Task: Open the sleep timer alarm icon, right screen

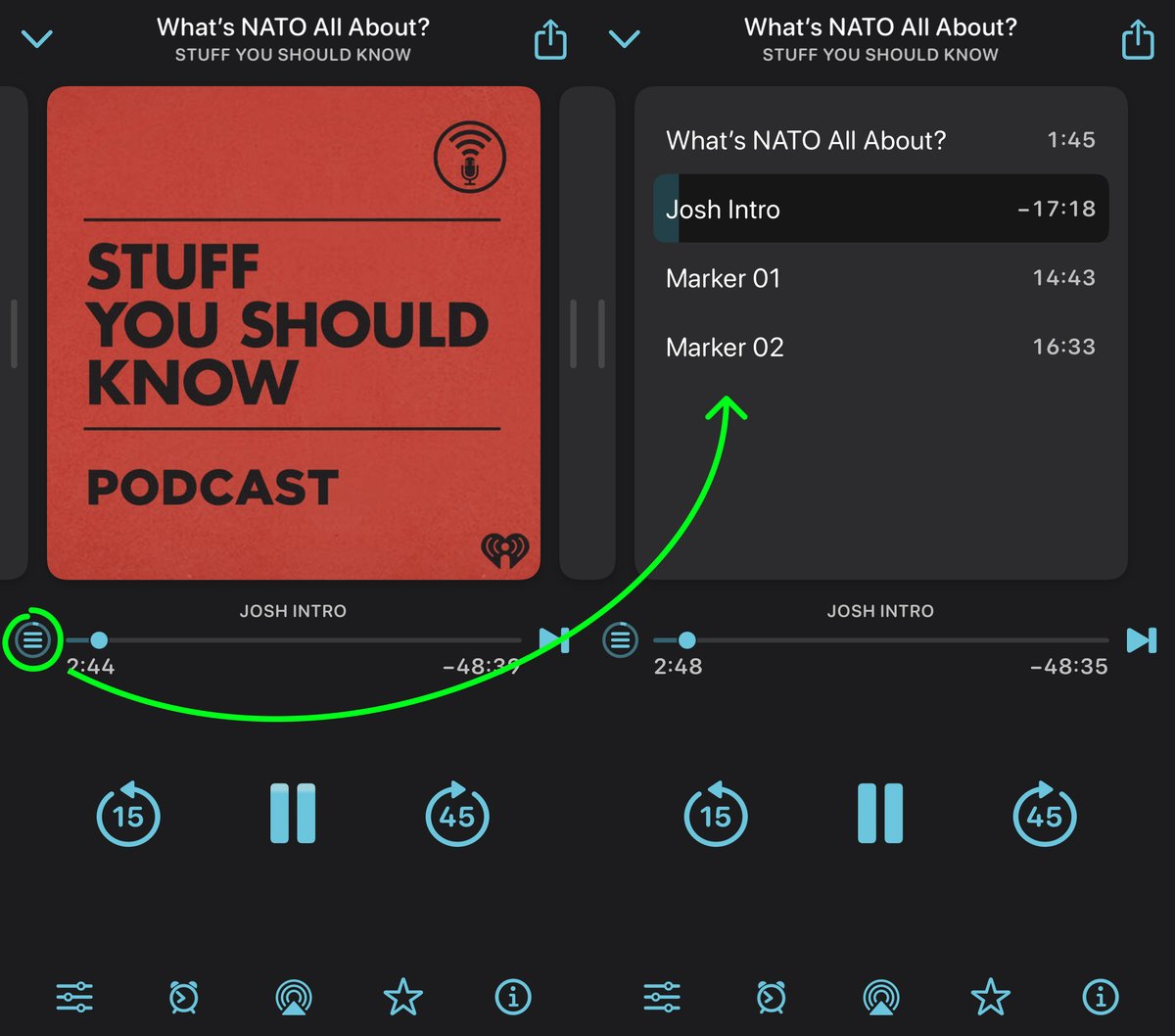Action: (x=771, y=997)
